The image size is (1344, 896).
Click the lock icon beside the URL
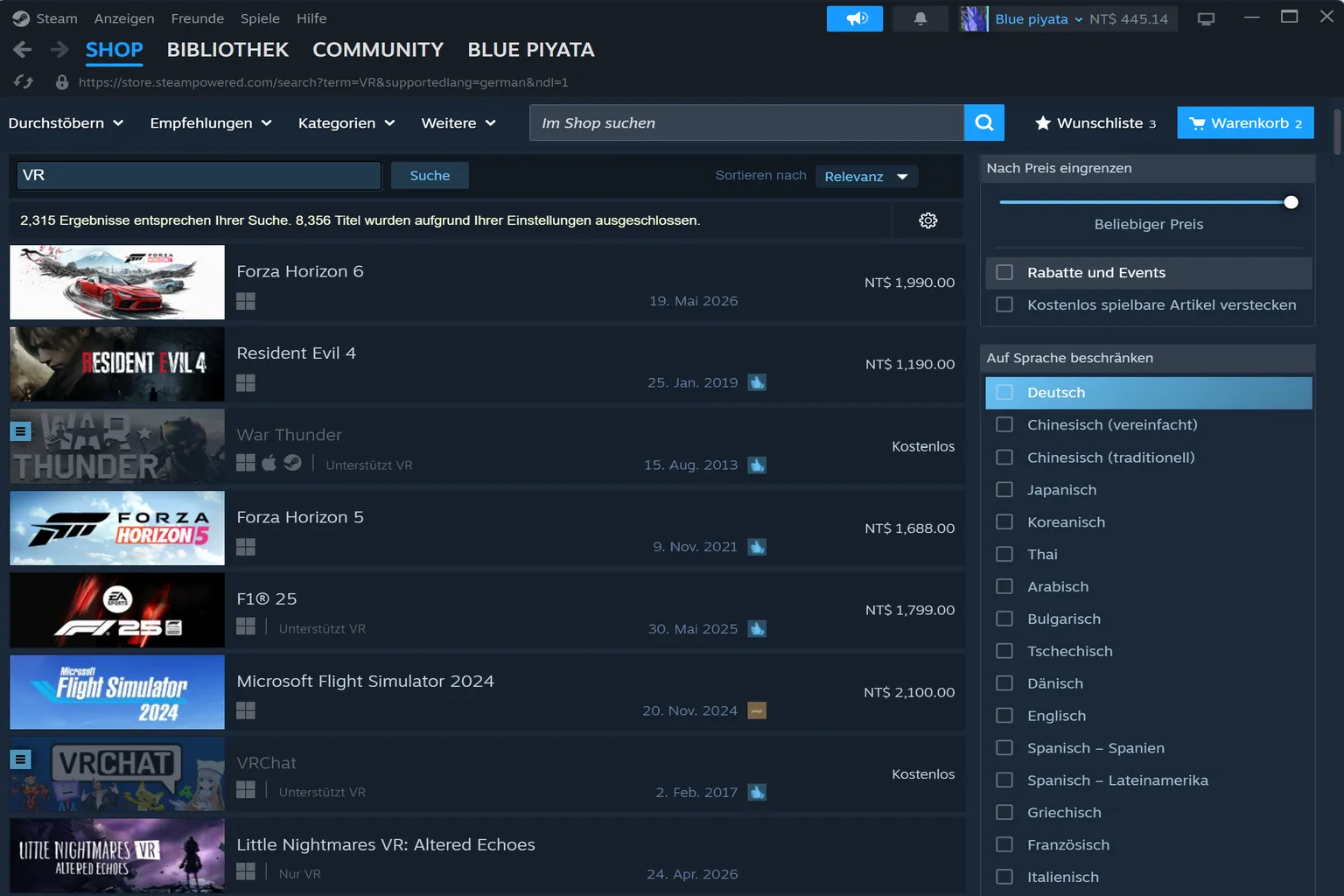(x=62, y=82)
